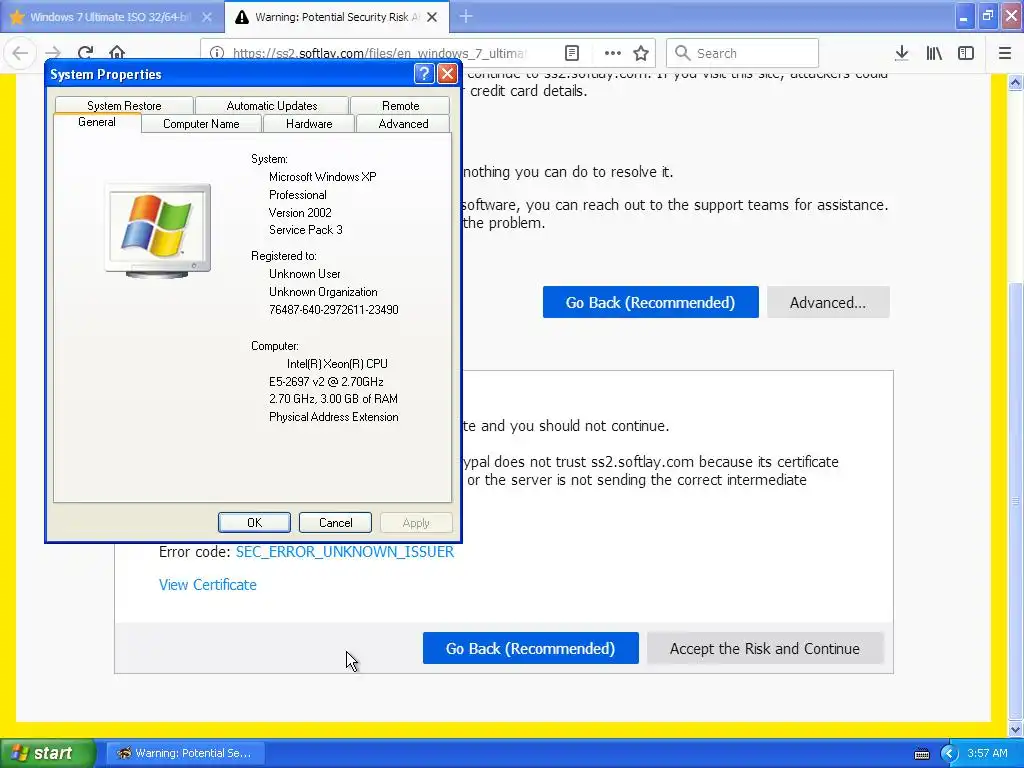The image size is (1024, 768).
Task: Click the taskbar clock showing 3:57 AM
Action: click(x=987, y=753)
